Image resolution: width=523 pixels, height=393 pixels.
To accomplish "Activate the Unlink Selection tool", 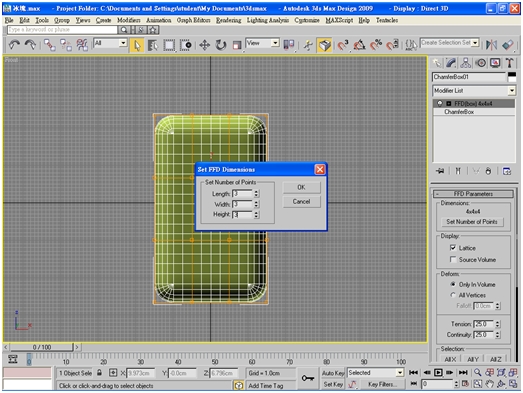I will coord(66,45).
